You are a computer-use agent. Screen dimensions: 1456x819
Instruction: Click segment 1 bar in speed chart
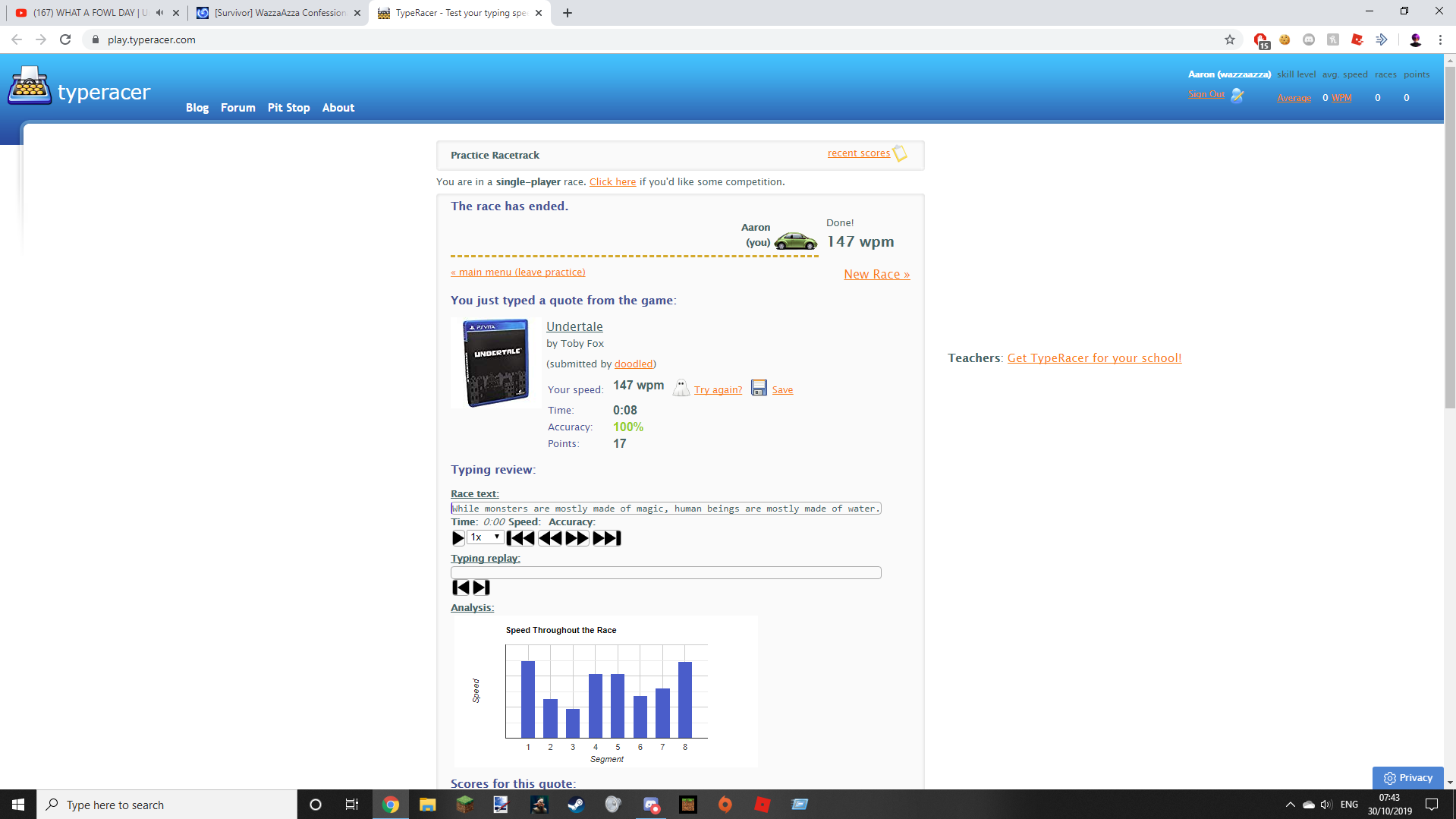(x=528, y=699)
